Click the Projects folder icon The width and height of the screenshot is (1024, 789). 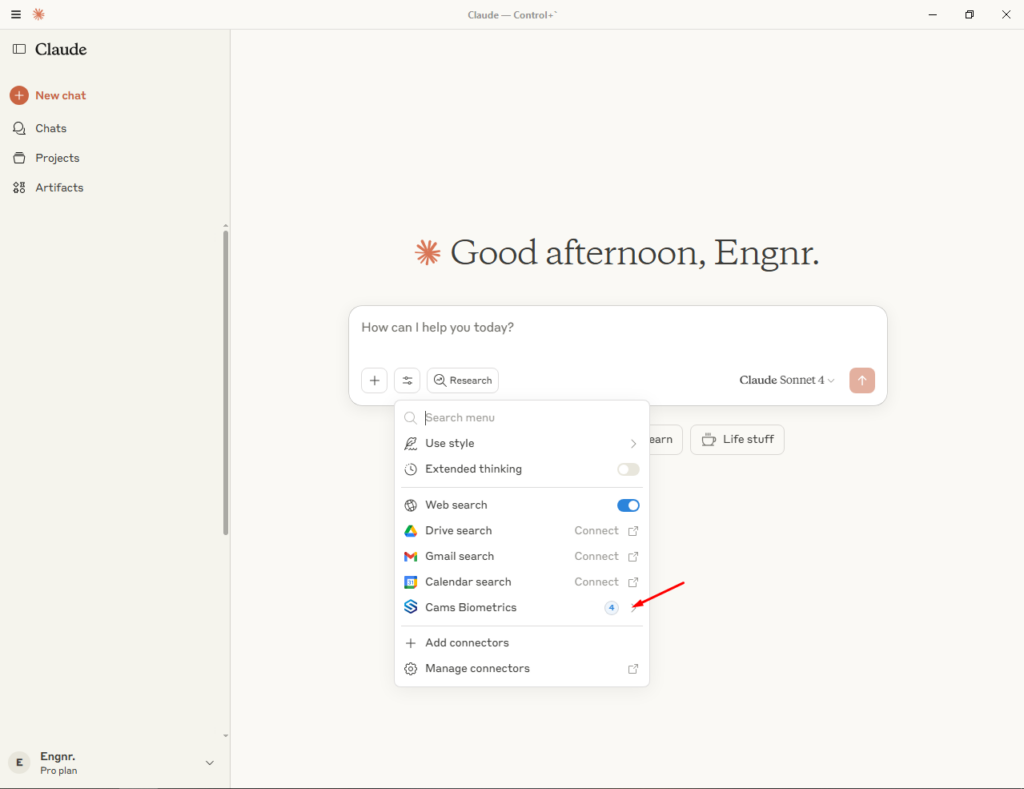point(19,158)
